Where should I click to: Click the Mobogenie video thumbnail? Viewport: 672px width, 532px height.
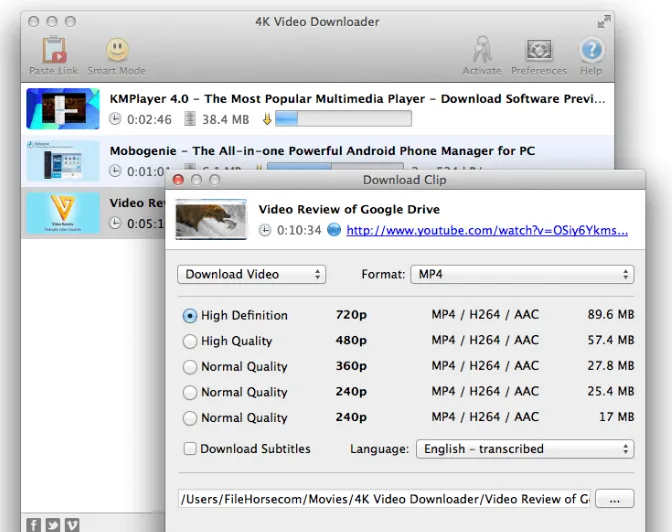pyautogui.click(x=63, y=161)
